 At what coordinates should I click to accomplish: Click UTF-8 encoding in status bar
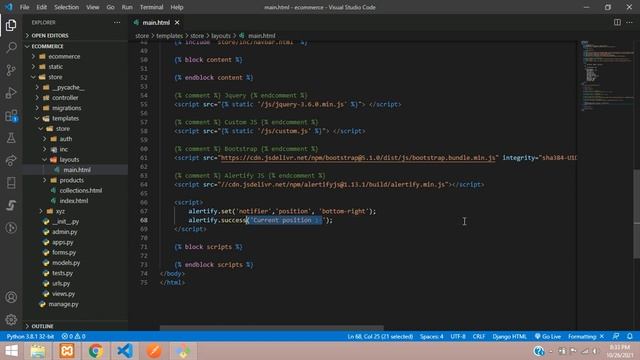[458, 336]
